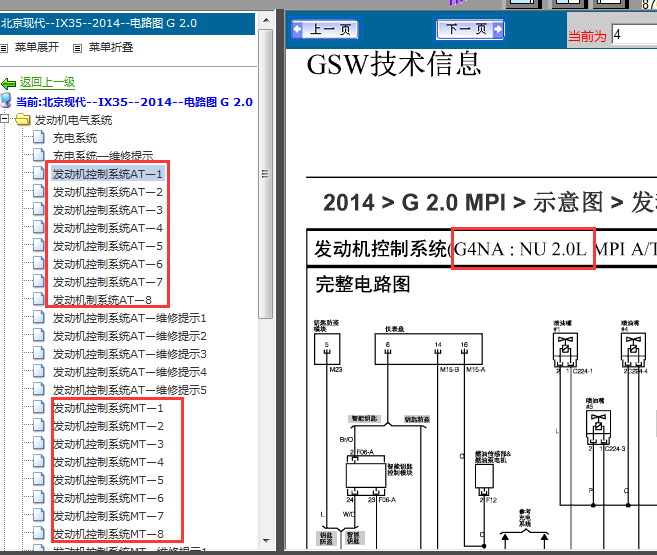Screen dimensions: 657x555
Task: Click the page icon beside 发动机控制系统AT—维修提示4
Action: pos(39,371)
